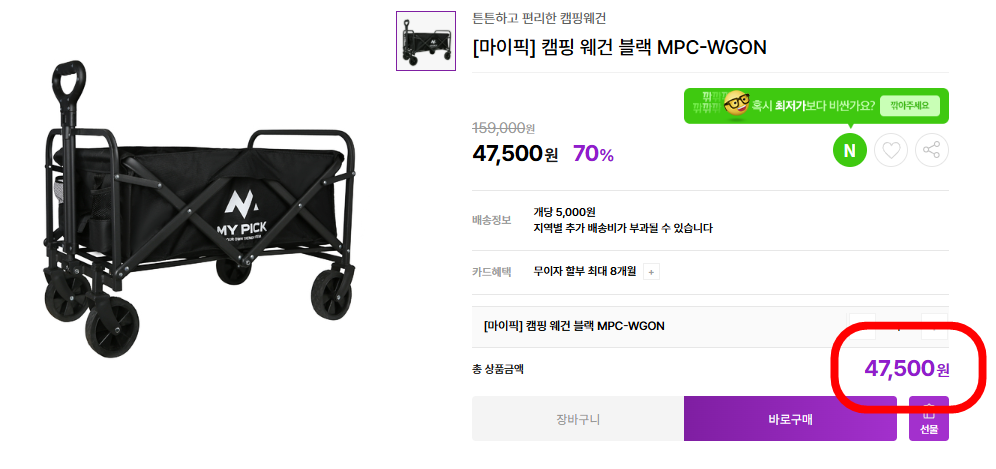Add item to cart via 장바구니

578,419
